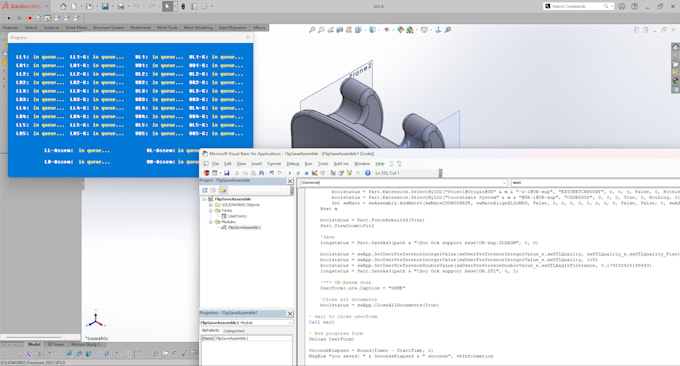Image resolution: width=680 pixels, height=366 pixels.
Task: Run the macro with VBA play button
Action: (x=290, y=173)
